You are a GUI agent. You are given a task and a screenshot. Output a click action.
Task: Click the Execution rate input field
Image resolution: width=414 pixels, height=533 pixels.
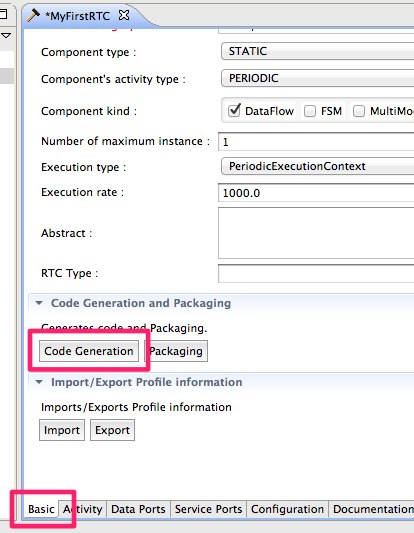[x=316, y=193]
